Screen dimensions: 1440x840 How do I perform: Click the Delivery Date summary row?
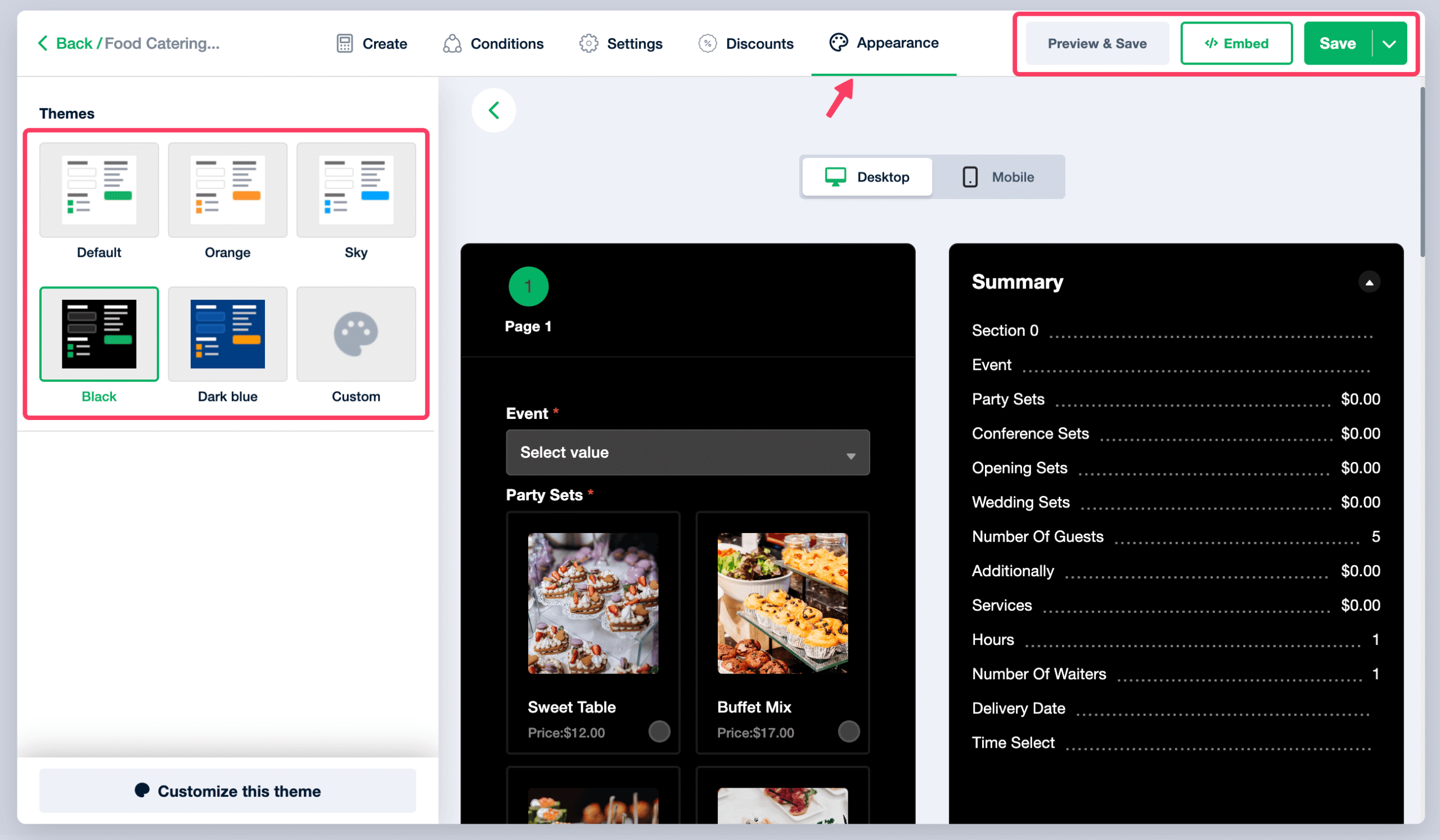1176,708
